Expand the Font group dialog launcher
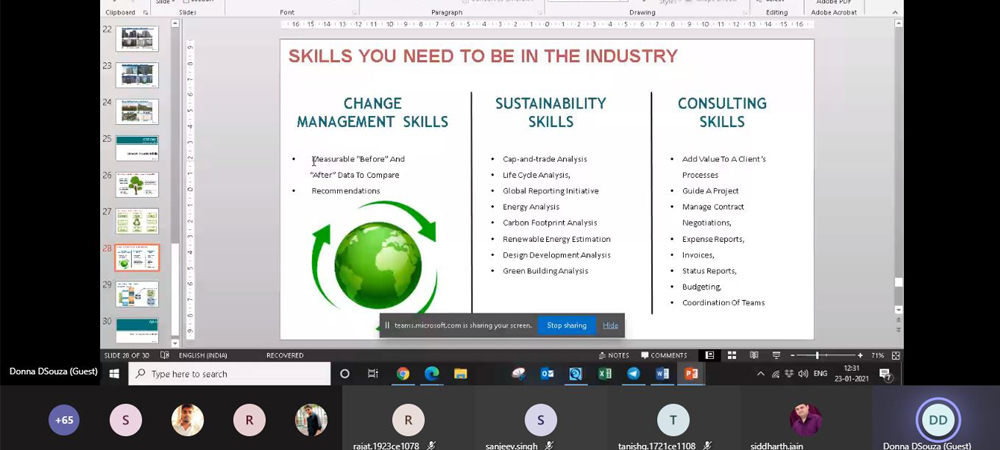The image size is (1000, 450). tap(353, 13)
